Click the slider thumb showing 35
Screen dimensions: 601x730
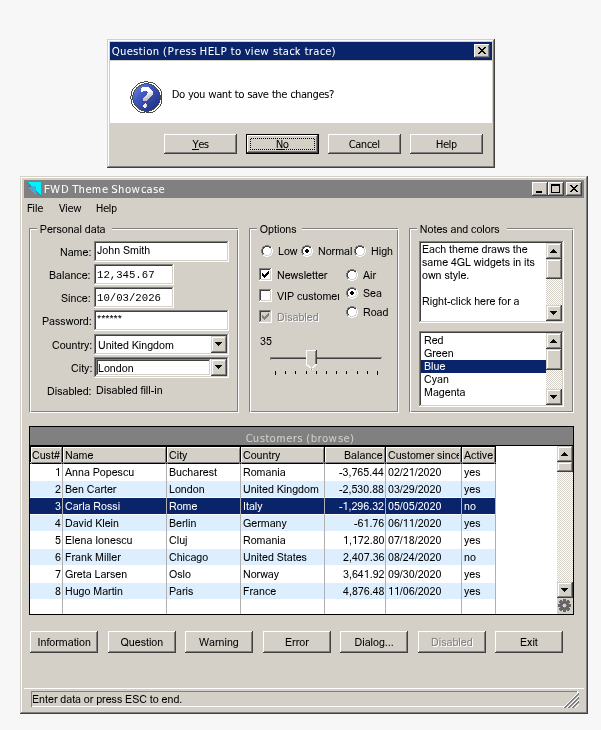click(311, 359)
